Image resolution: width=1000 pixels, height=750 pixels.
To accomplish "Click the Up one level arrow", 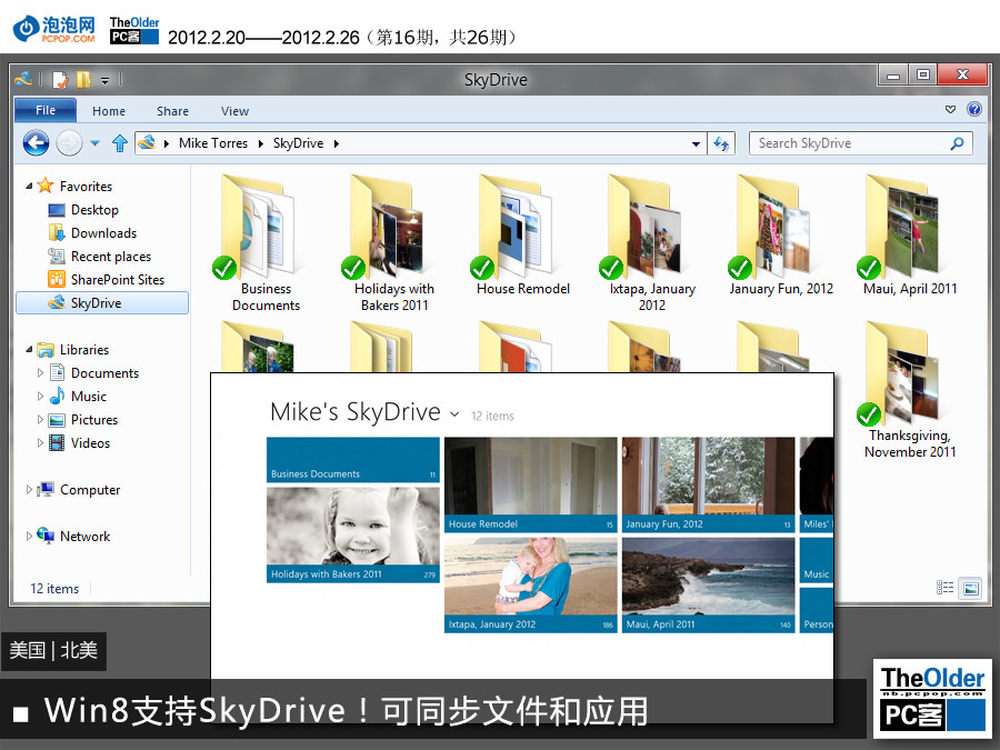I will click(x=119, y=143).
